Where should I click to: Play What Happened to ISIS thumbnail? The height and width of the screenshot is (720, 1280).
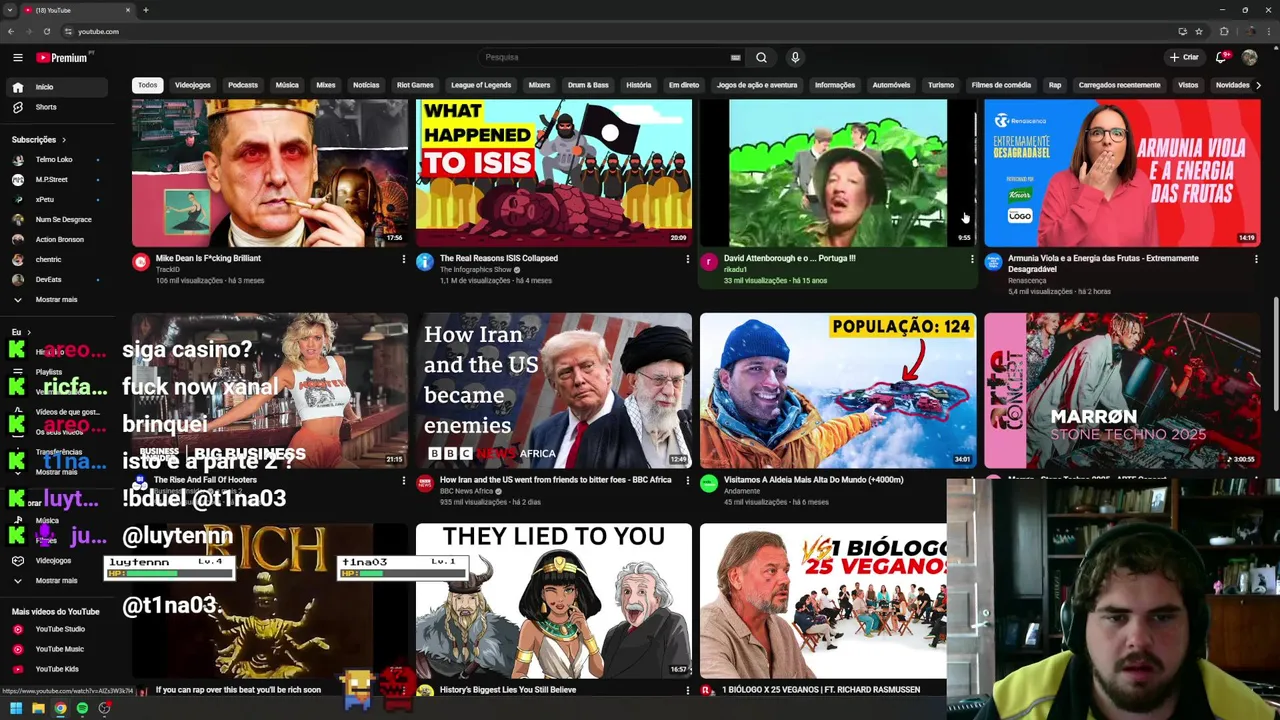click(554, 172)
